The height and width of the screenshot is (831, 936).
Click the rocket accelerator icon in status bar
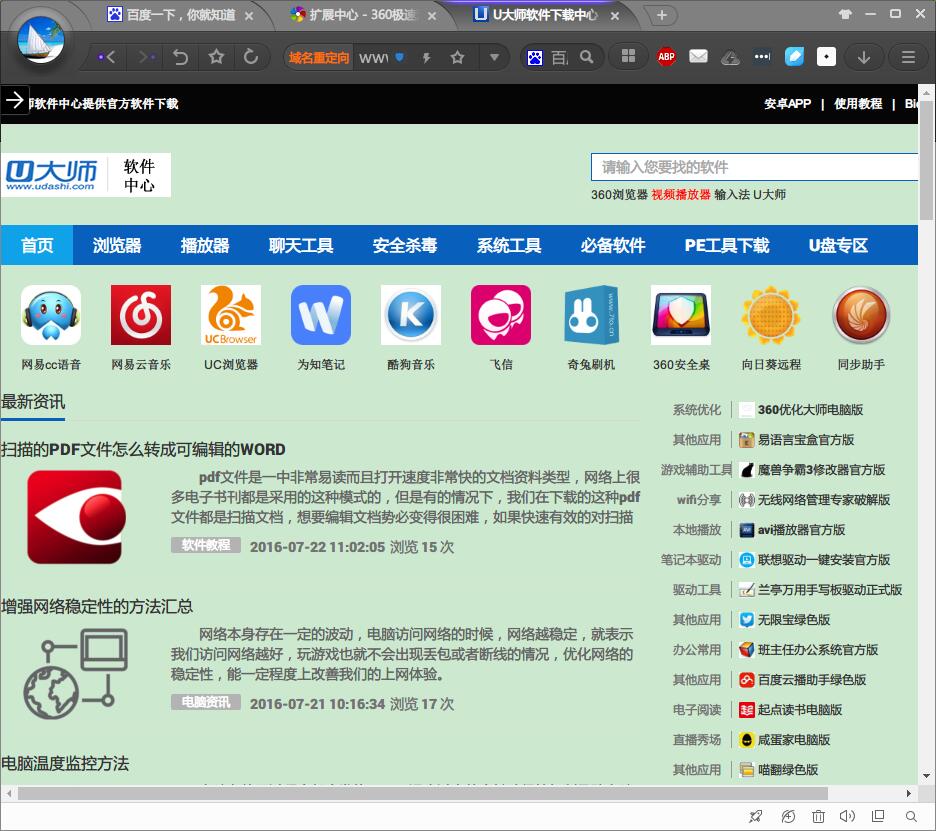[x=757, y=817]
